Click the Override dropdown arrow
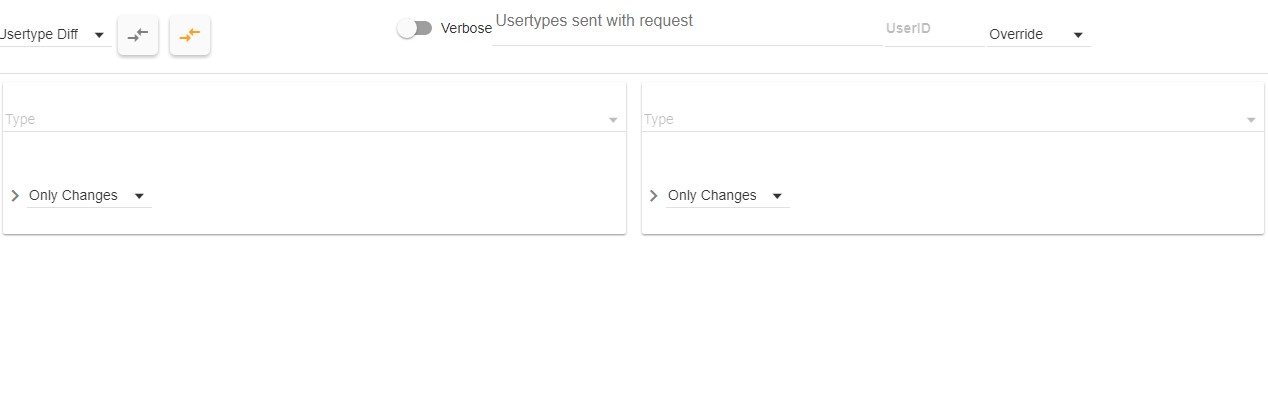Screen dimensions: 1268x417 click(x=1078, y=35)
